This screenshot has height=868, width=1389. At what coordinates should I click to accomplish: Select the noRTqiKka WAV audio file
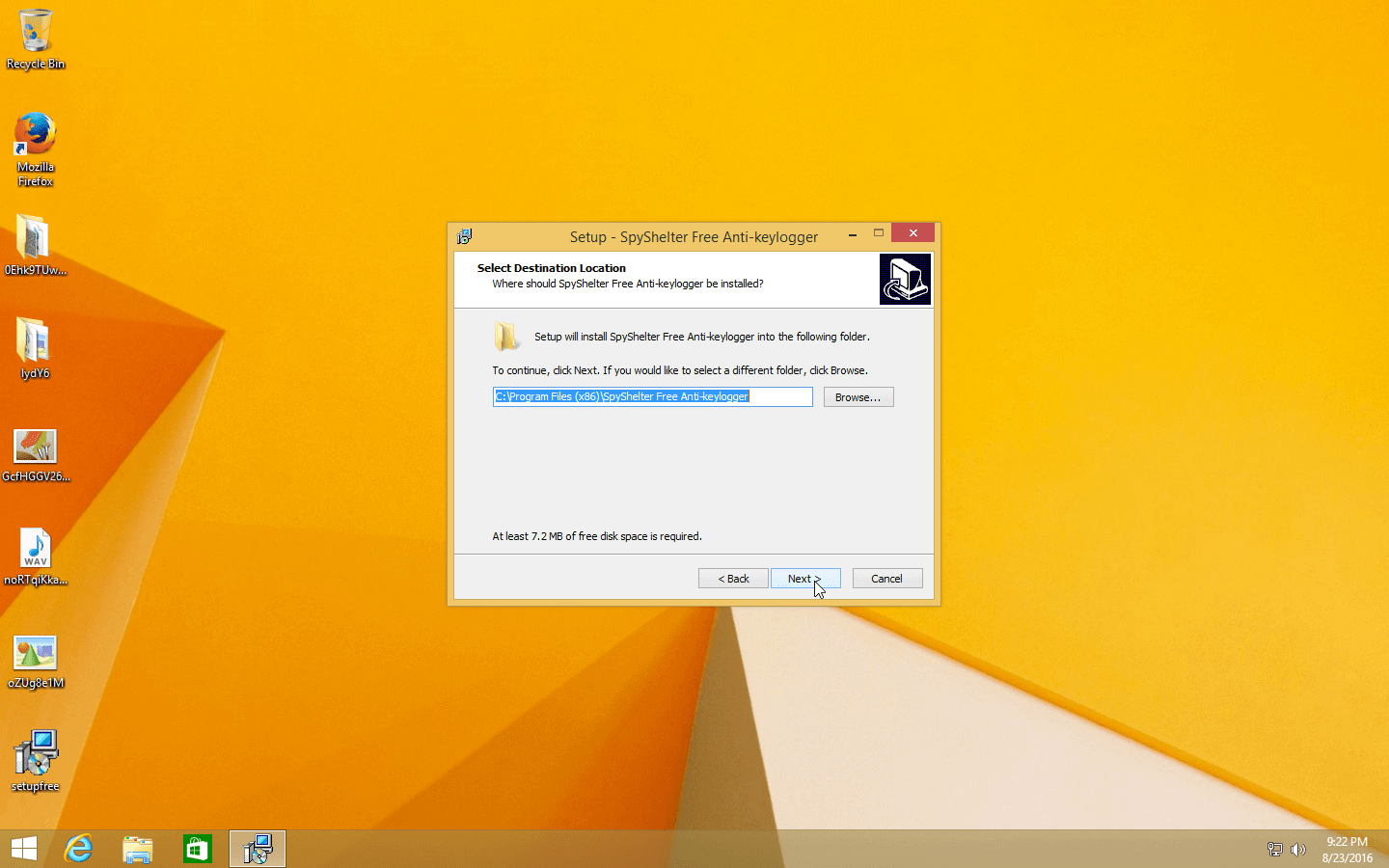36,557
